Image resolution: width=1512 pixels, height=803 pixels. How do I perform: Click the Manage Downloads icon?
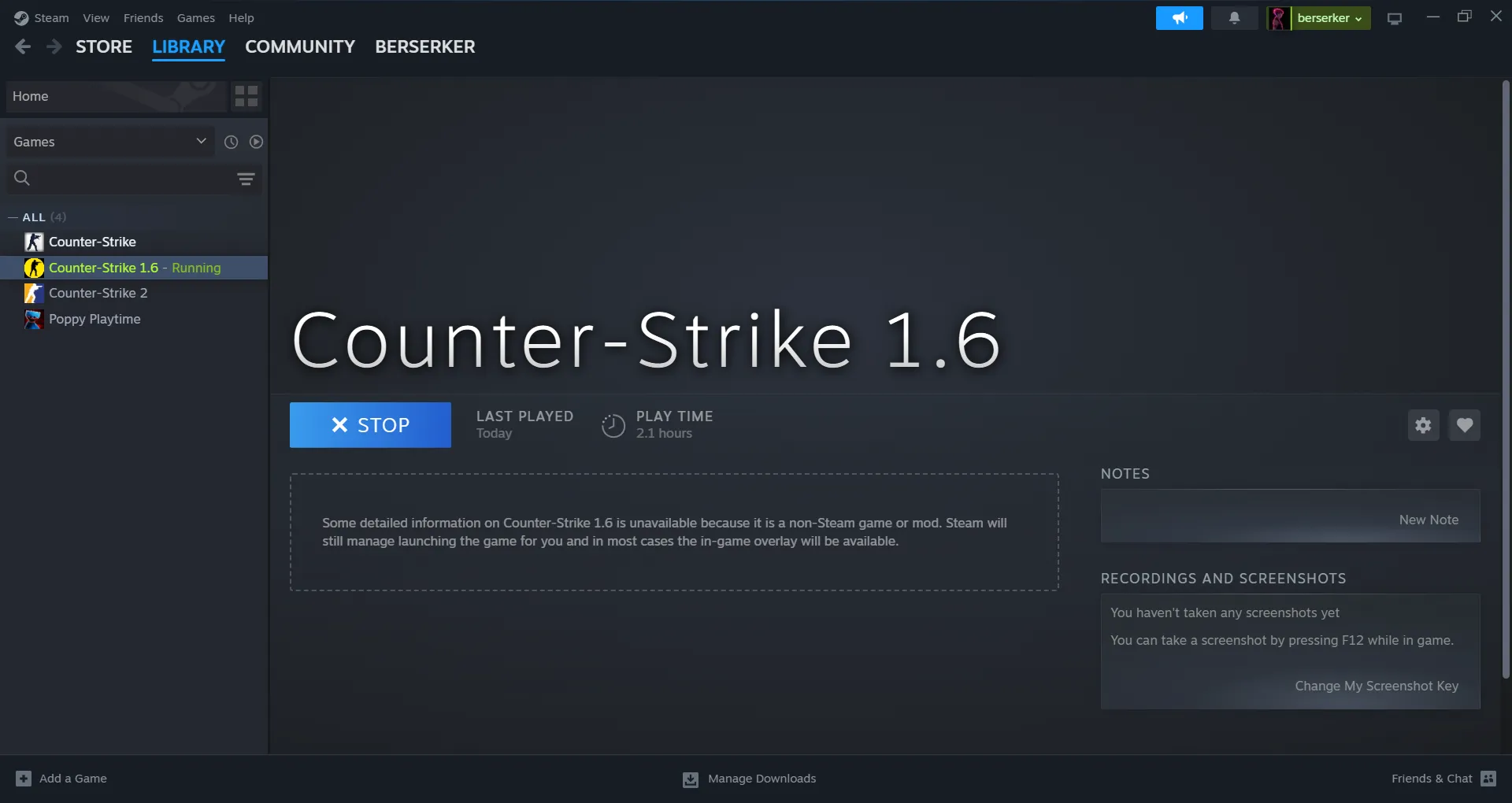(691, 779)
